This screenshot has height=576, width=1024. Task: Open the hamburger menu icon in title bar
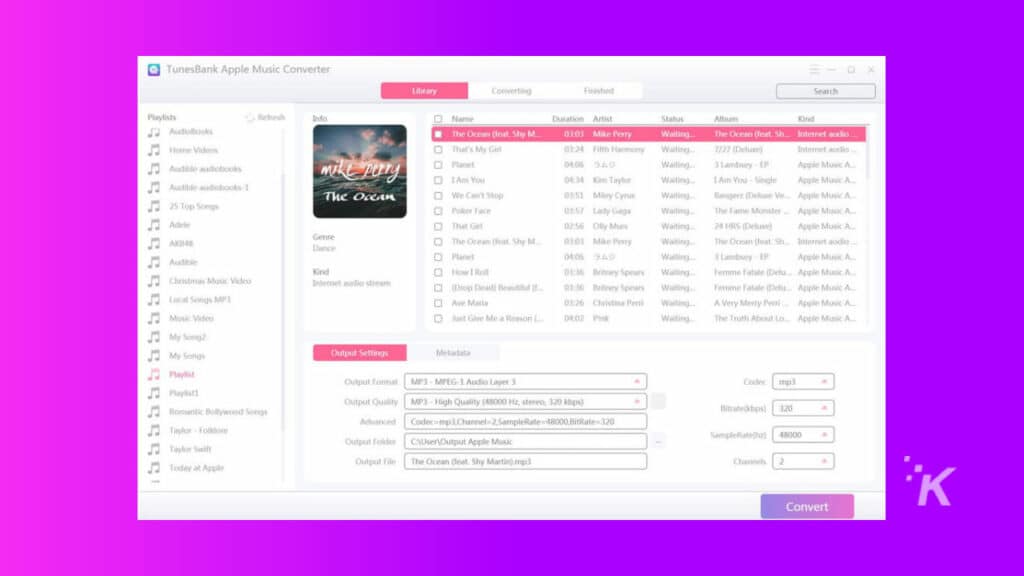pos(814,69)
